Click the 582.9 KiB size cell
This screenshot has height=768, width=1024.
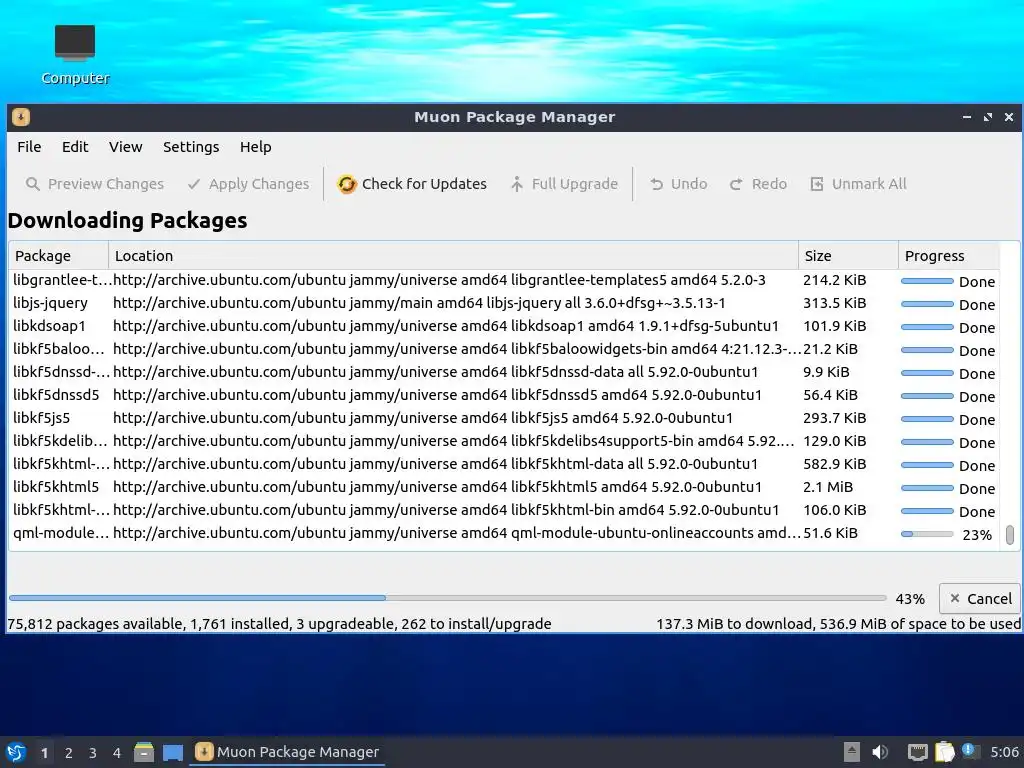click(835, 464)
